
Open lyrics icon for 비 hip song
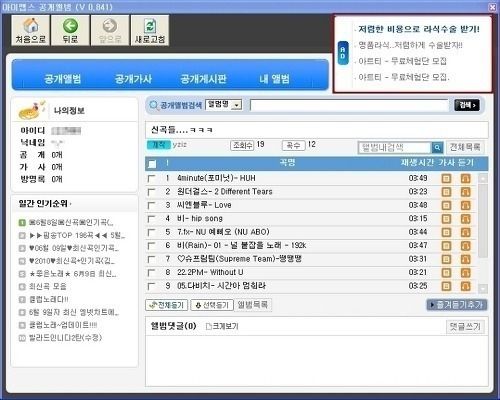(x=446, y=219)
